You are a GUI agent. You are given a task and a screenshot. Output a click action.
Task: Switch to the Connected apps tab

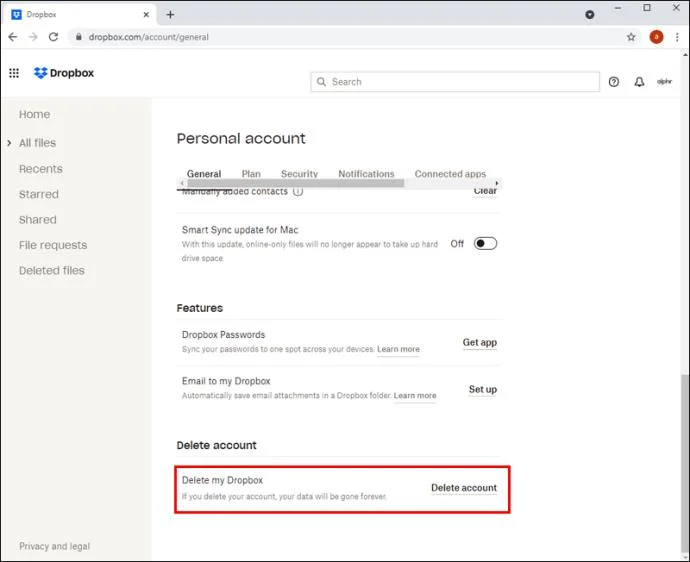tap(450, 174)
